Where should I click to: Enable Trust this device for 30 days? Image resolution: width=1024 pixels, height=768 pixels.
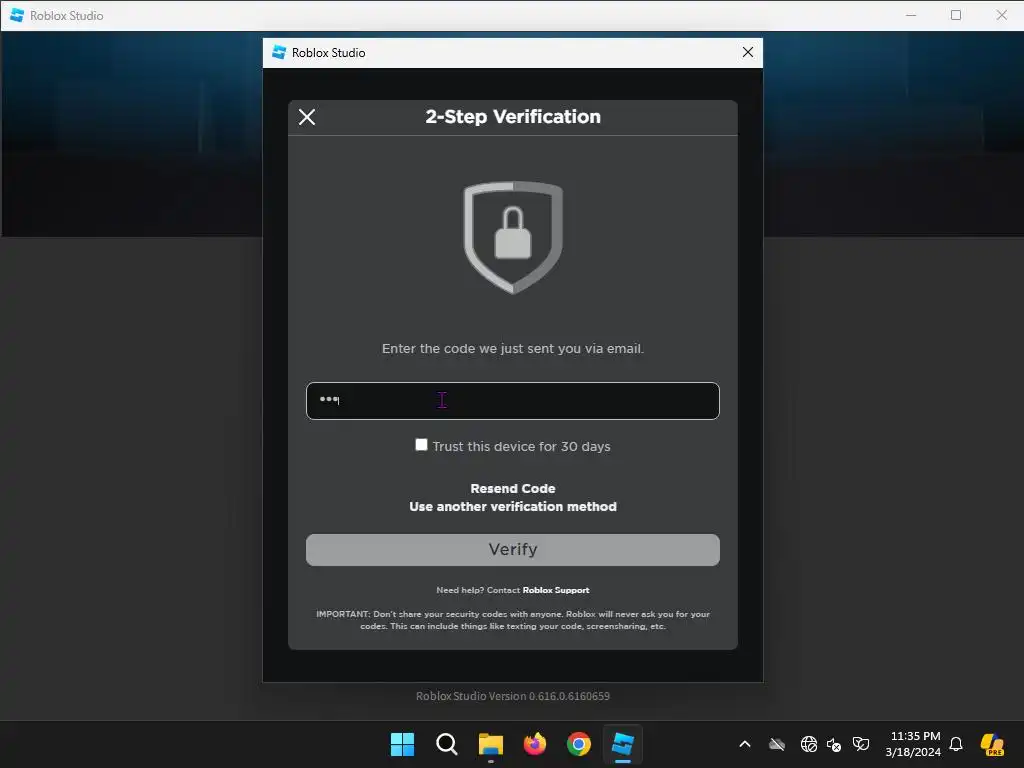pyautogui.click(x=421, y=445)
